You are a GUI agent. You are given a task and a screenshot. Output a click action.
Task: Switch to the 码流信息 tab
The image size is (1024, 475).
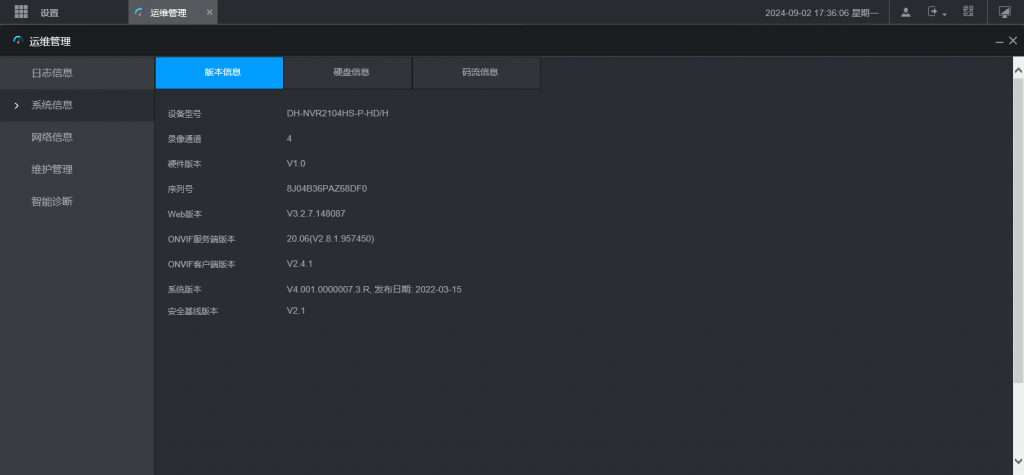tap(478, 72)
